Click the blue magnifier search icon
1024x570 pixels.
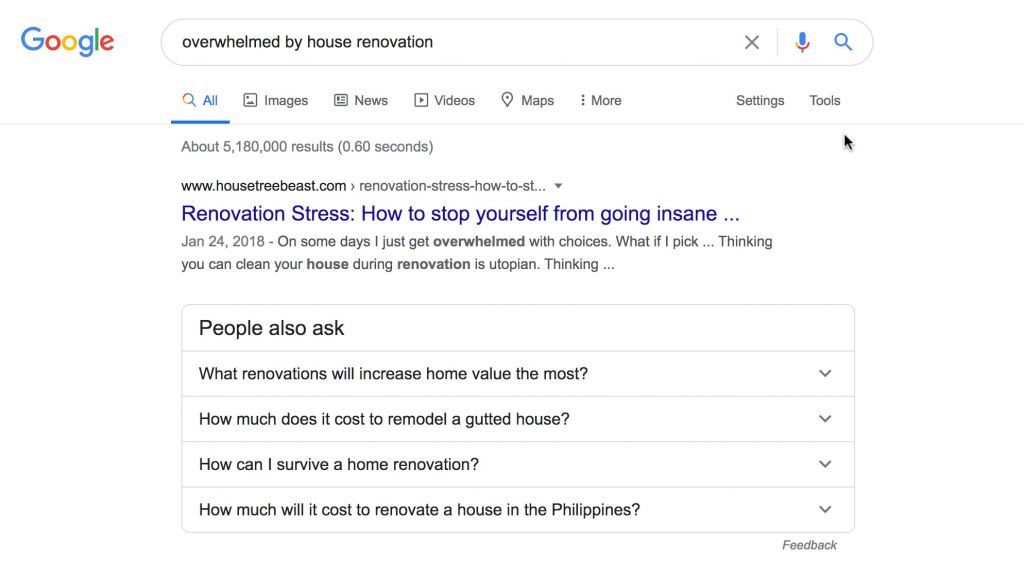[x=843, y=42]
